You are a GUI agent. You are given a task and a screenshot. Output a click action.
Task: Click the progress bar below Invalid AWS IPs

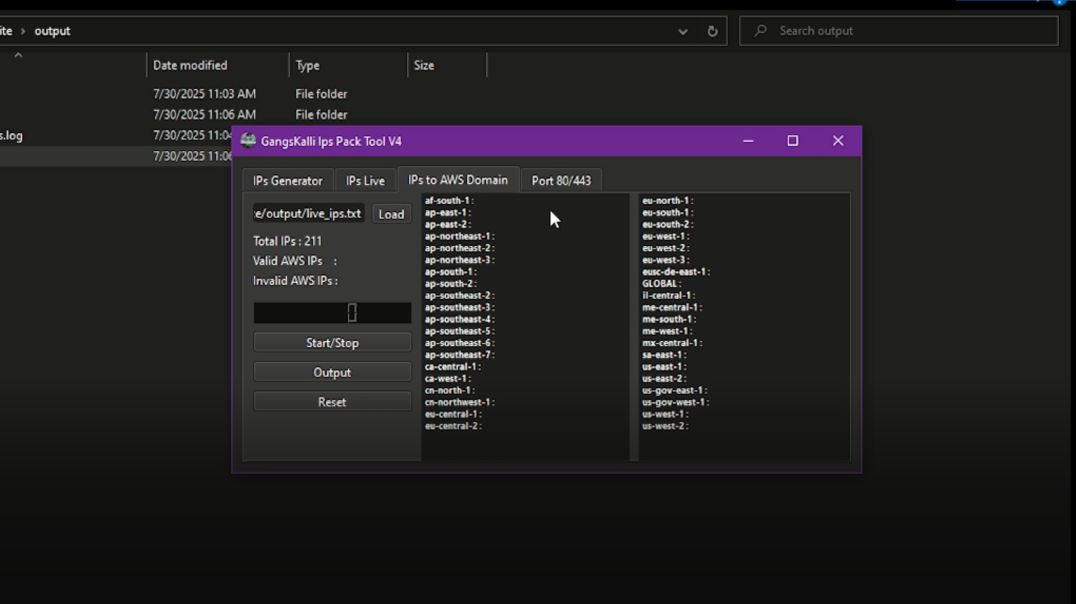pyautogui.click(x=332, y=312)
